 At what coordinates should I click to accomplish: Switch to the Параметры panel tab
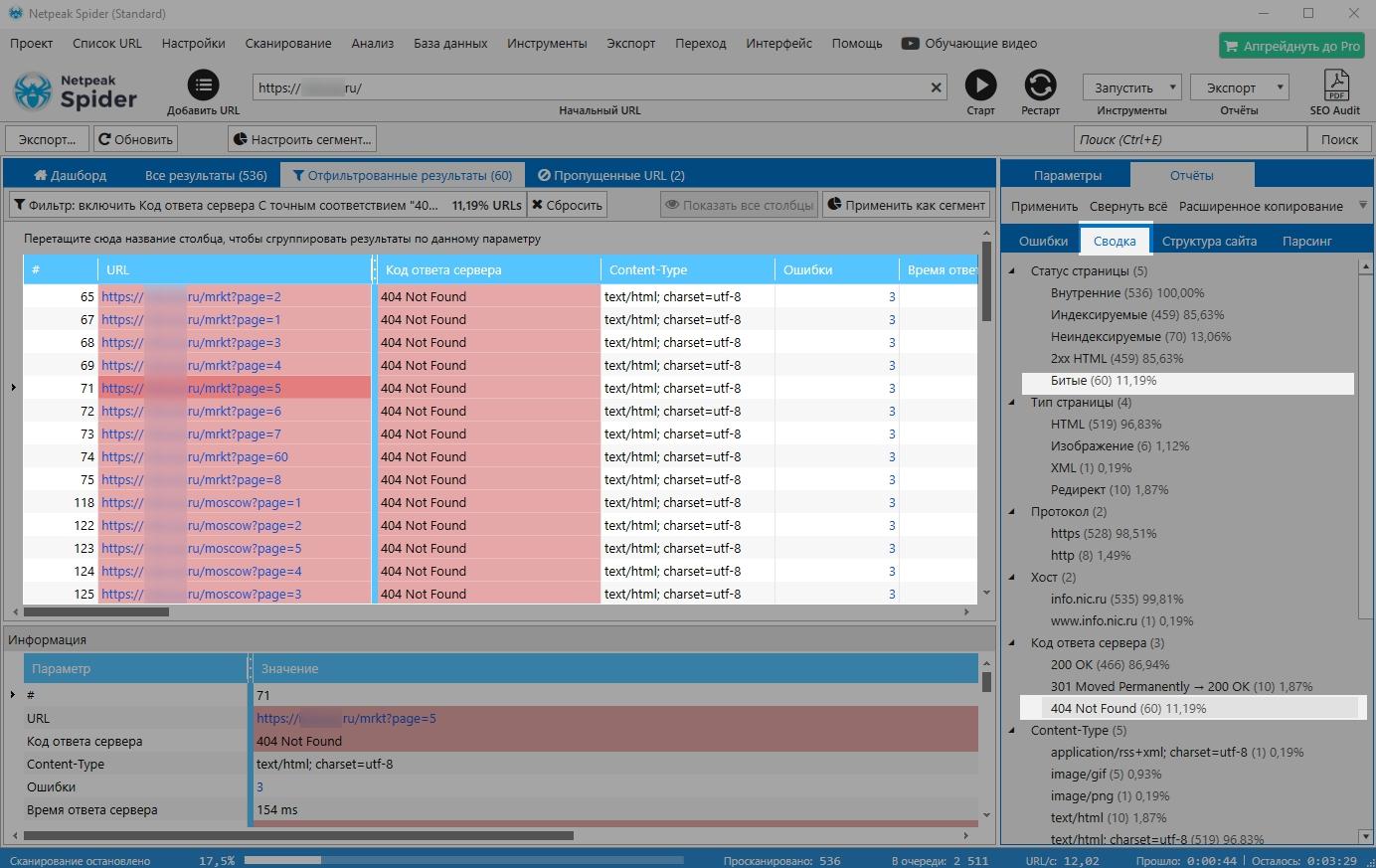pos(1067,175)
